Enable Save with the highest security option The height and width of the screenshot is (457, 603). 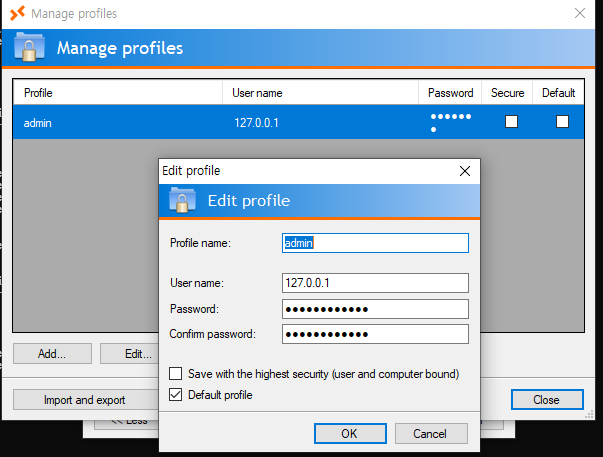point(176,374)
